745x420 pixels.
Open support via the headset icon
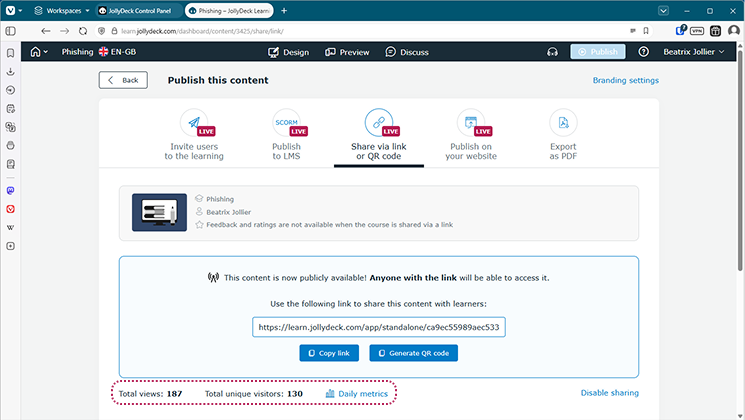(552, 52)
